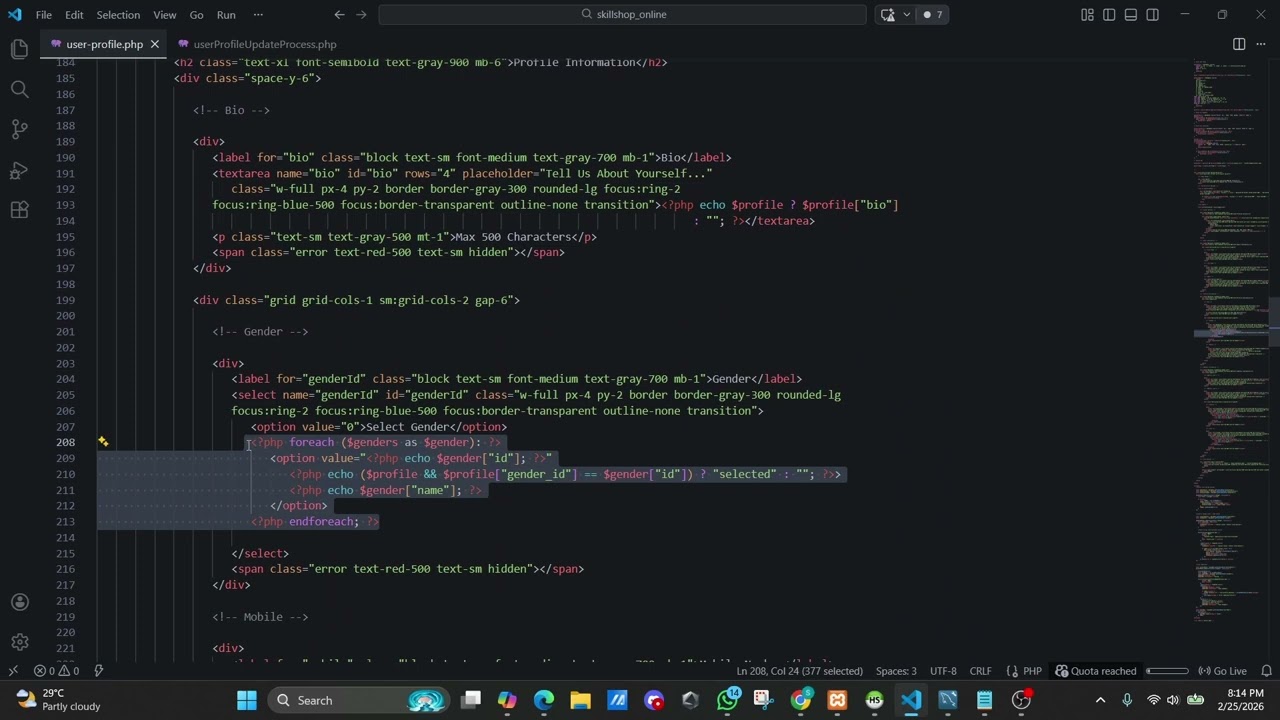Expand the Copilot chat dropdown arrow
Screen dimensions: 1280x720
906,14
